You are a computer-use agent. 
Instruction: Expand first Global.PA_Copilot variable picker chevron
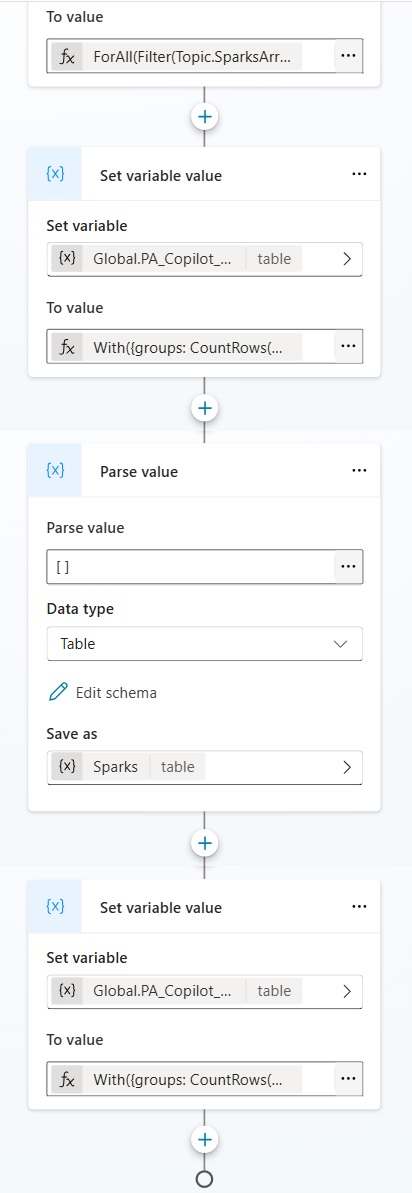pyautogui.click(x=347, y=259)
